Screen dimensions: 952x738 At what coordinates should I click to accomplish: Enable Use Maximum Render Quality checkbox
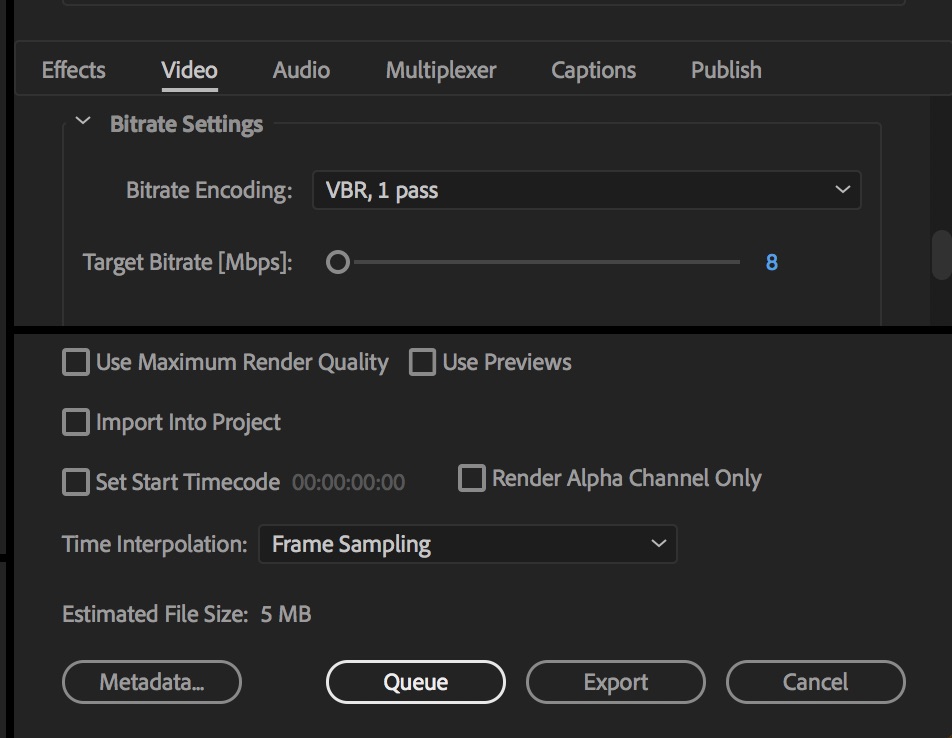pos(76,362)
